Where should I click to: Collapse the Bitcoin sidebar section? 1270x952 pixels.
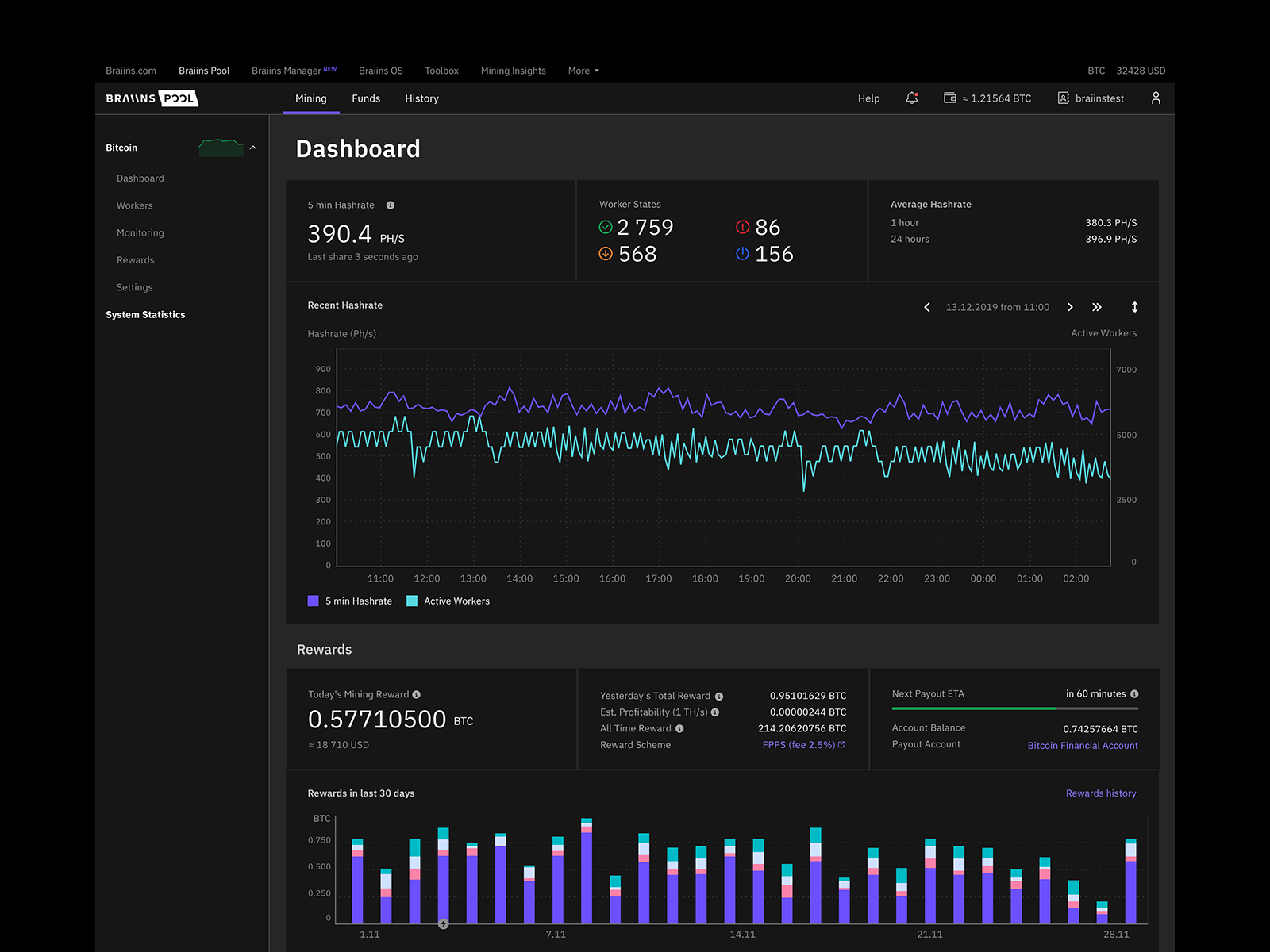tap(253, 148)
